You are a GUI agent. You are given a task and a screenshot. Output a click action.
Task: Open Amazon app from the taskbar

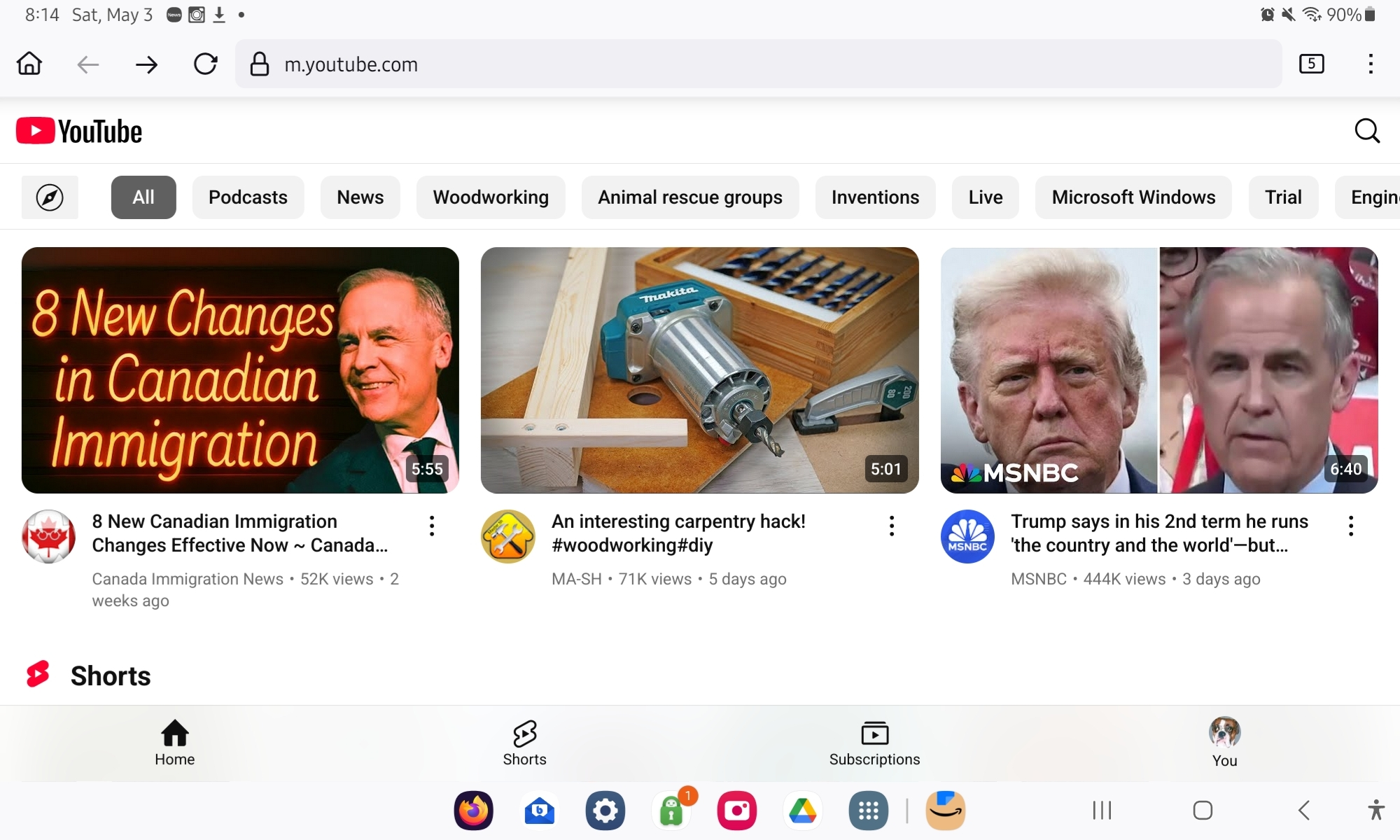(946, 811)
